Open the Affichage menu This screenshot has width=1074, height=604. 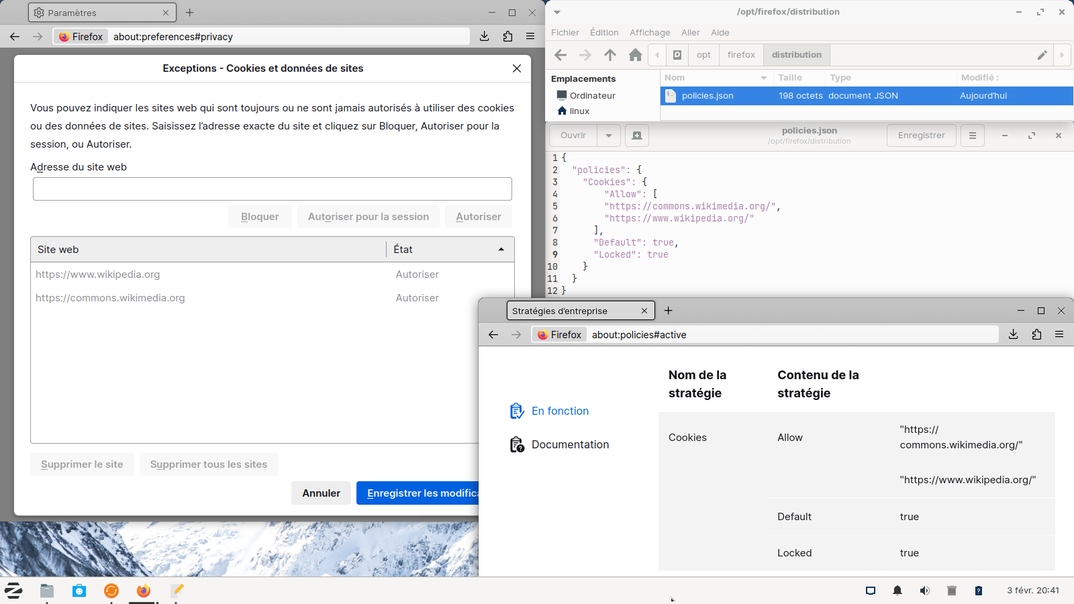(x=649, y=33)
